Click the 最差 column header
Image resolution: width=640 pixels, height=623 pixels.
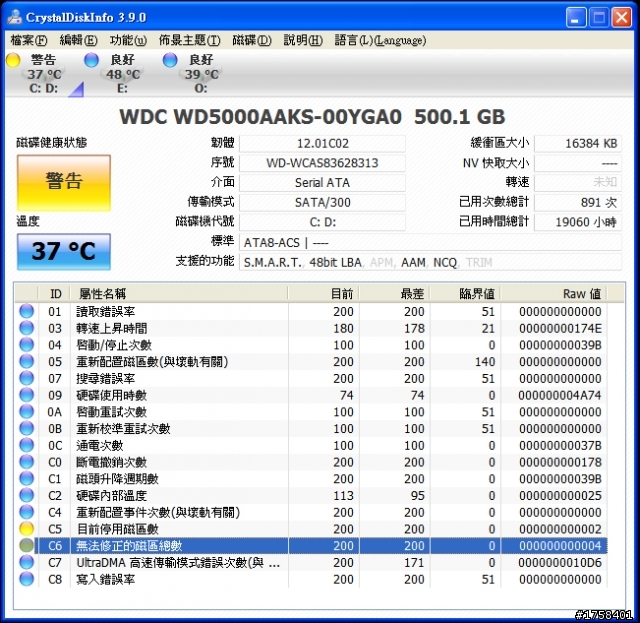(394, 294)
